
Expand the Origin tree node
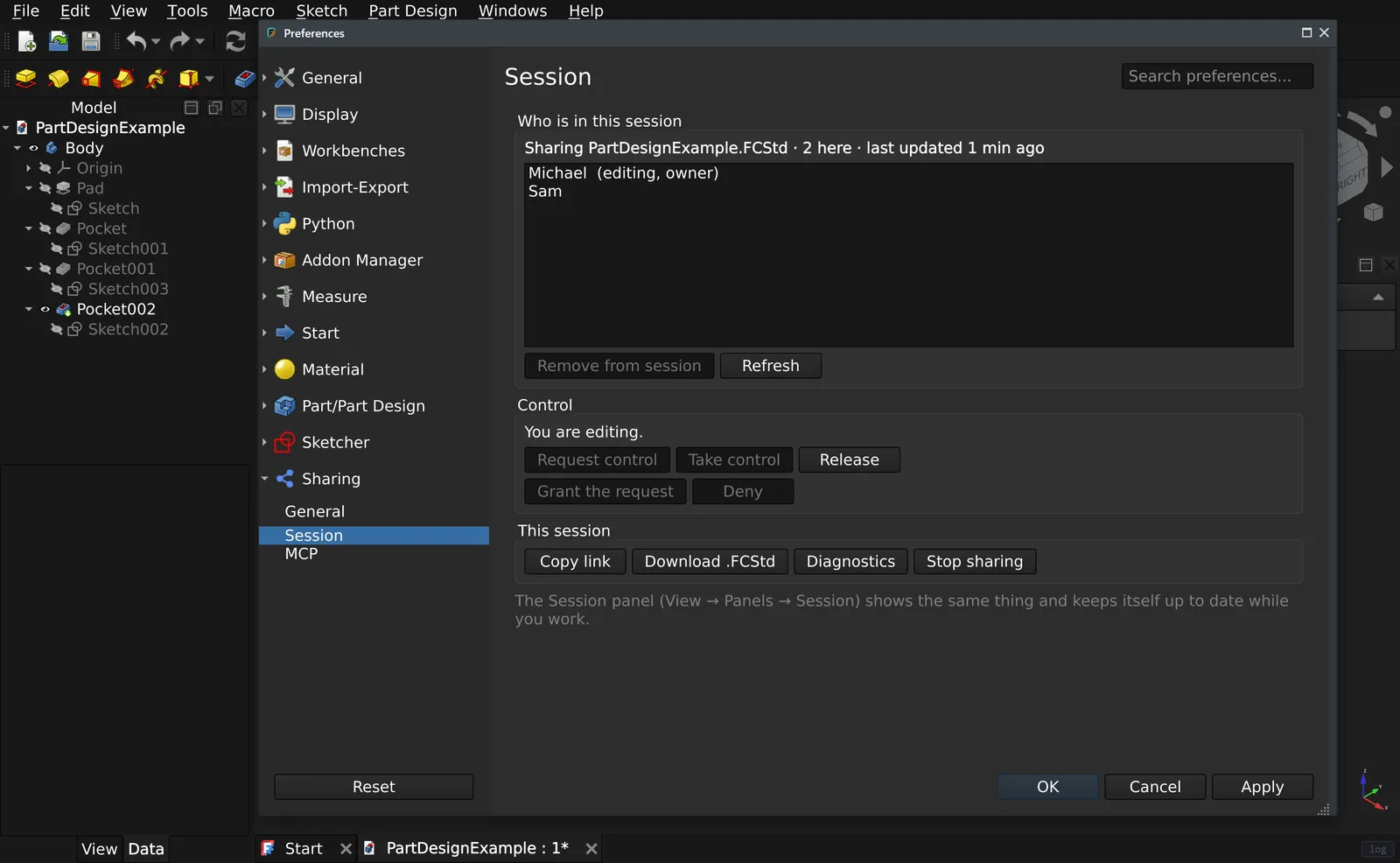(x=29, y=168)
